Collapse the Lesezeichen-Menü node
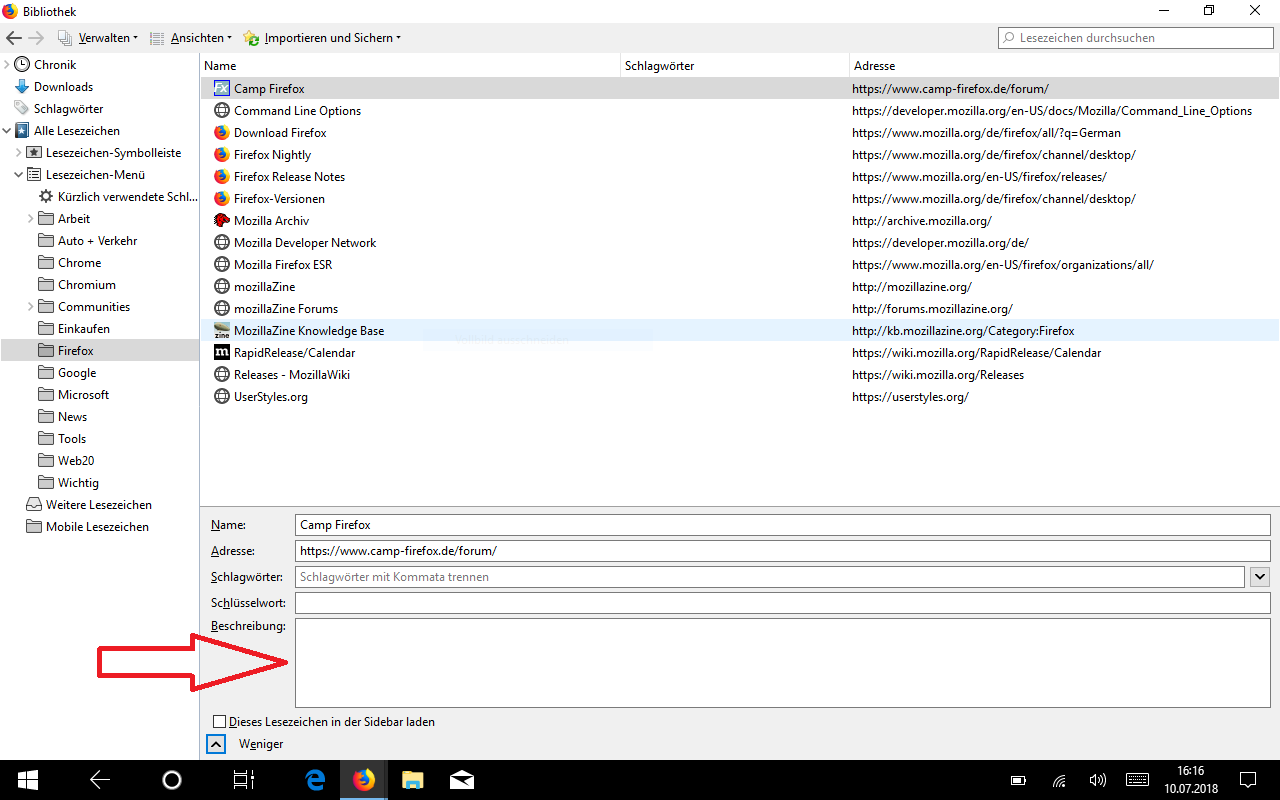Image resolution: width=1280 pixels, height=800 pixels. click(x=19, y=175)
